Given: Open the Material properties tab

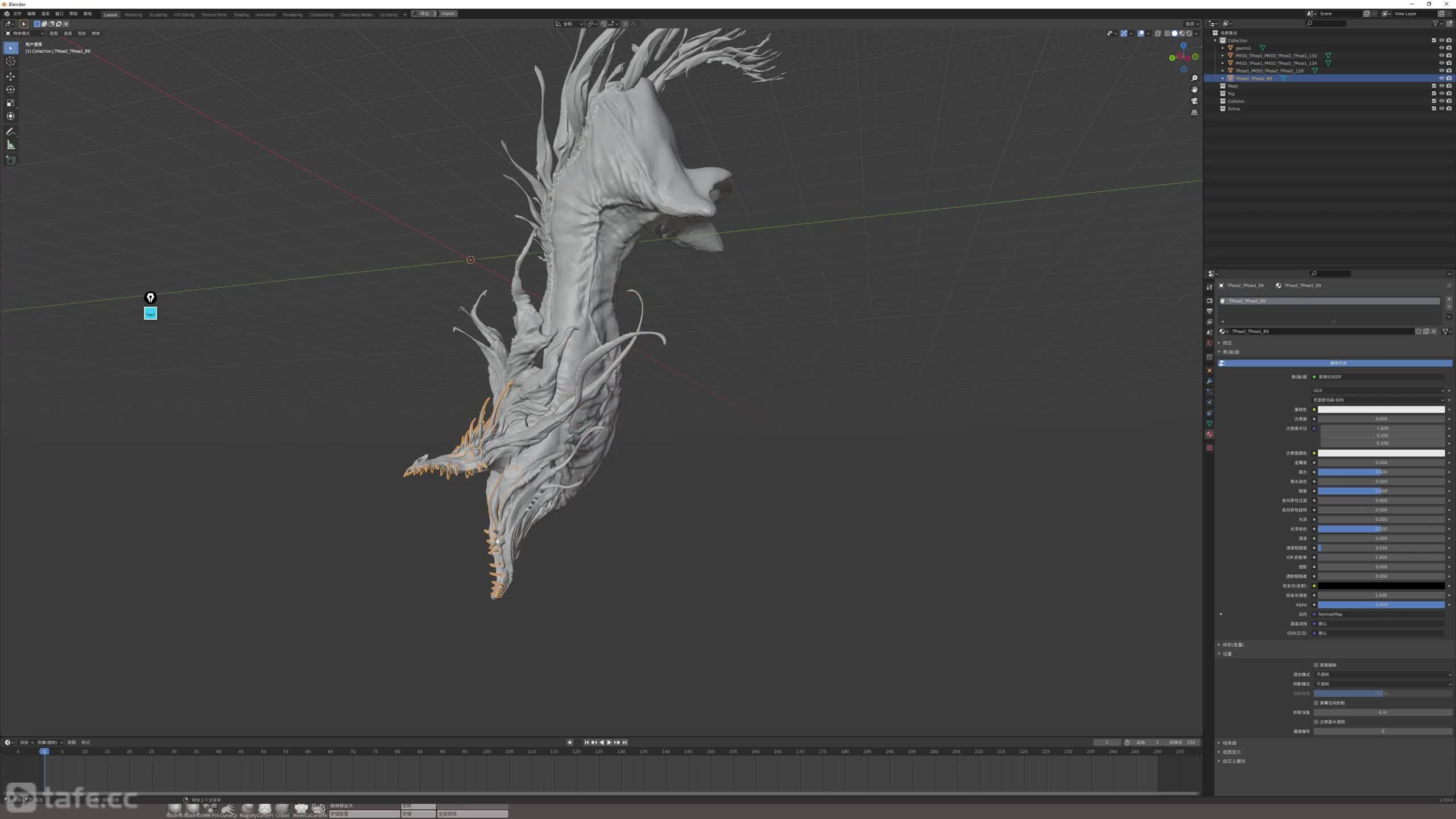Looking at the screenshot, I should (1209, 435).
